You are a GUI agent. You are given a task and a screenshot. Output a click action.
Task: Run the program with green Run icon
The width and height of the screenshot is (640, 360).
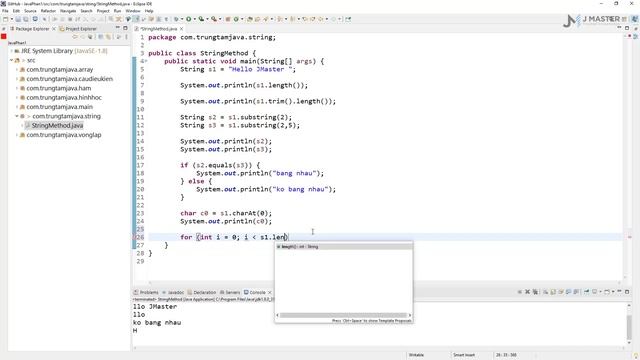click(189, 19)
